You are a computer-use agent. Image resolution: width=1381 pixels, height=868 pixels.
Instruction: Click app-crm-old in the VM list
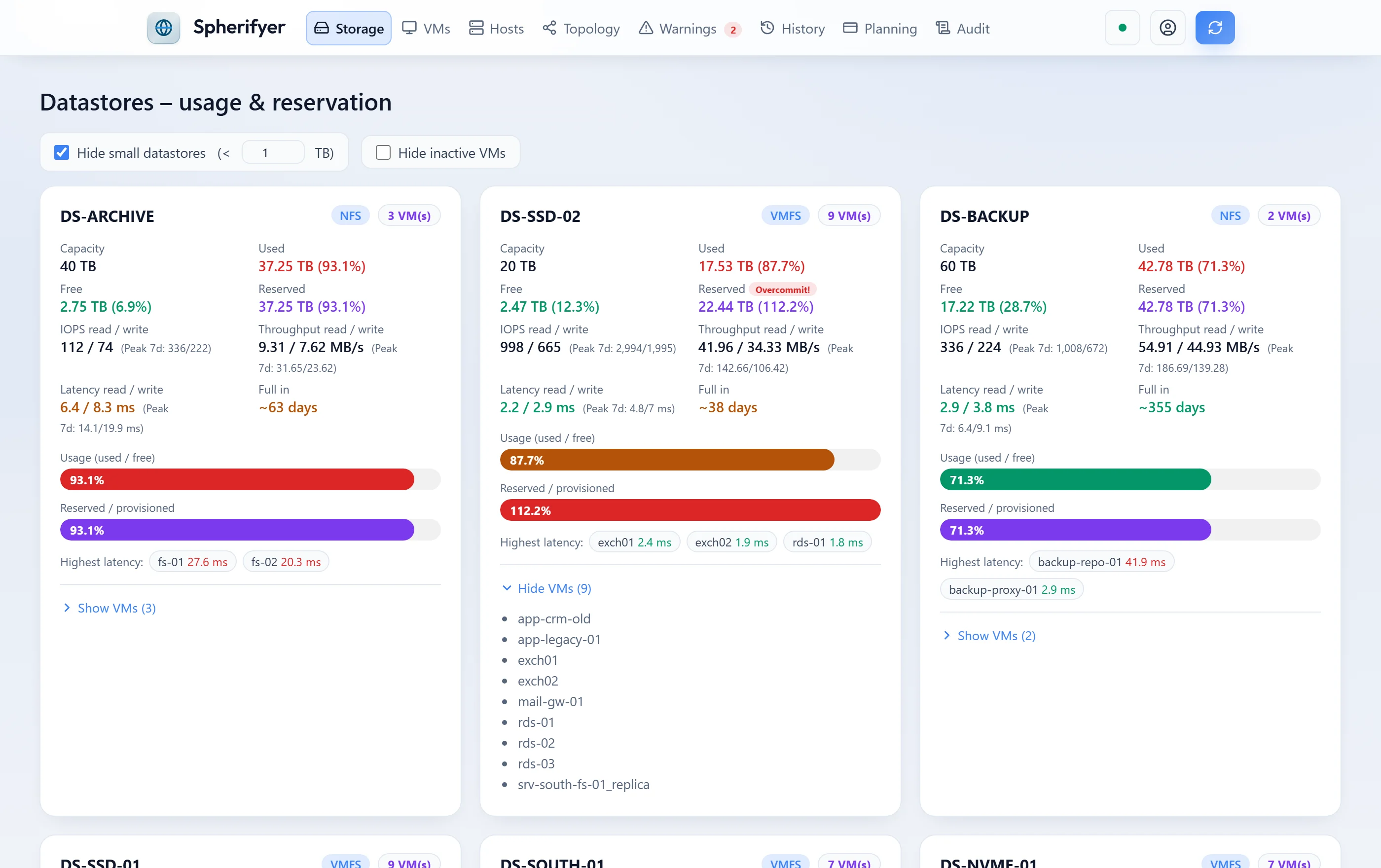coord(554,618)
